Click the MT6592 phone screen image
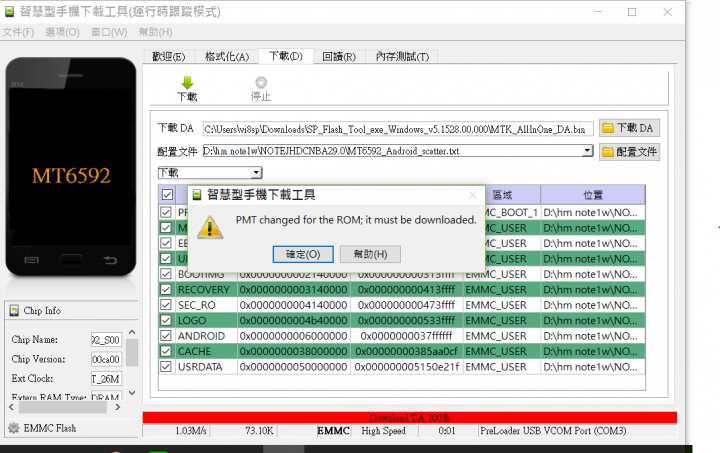The height and width of the screenshot is (453, 720). (71, 175)
